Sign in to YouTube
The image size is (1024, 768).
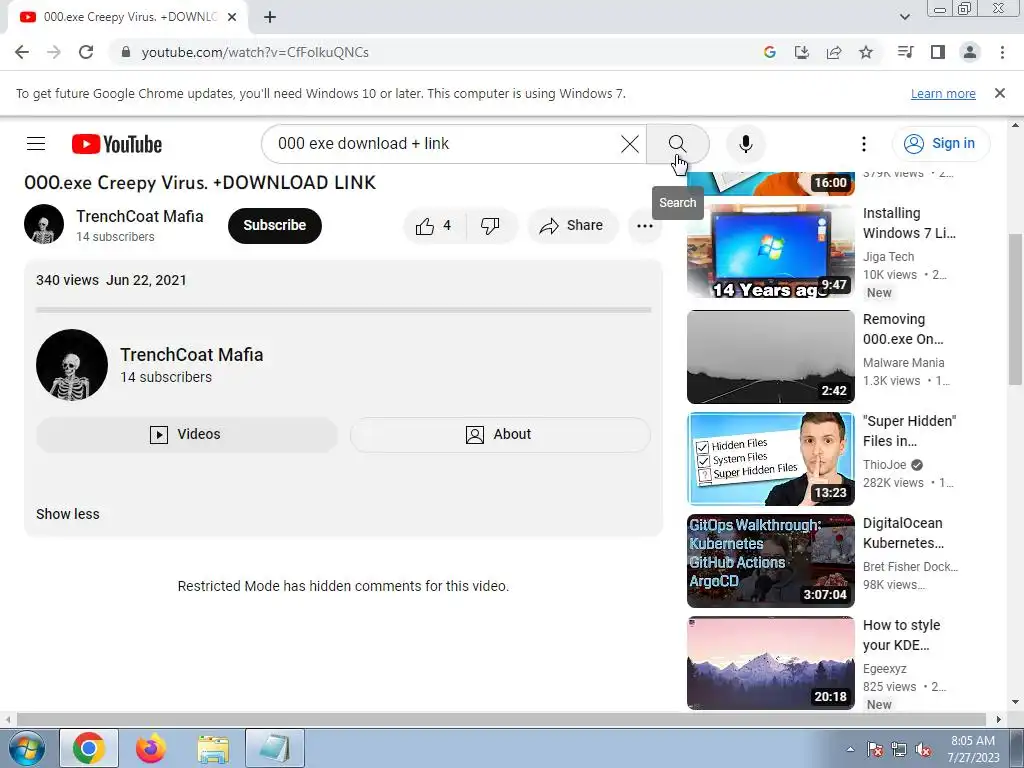(x=940, y=144)
